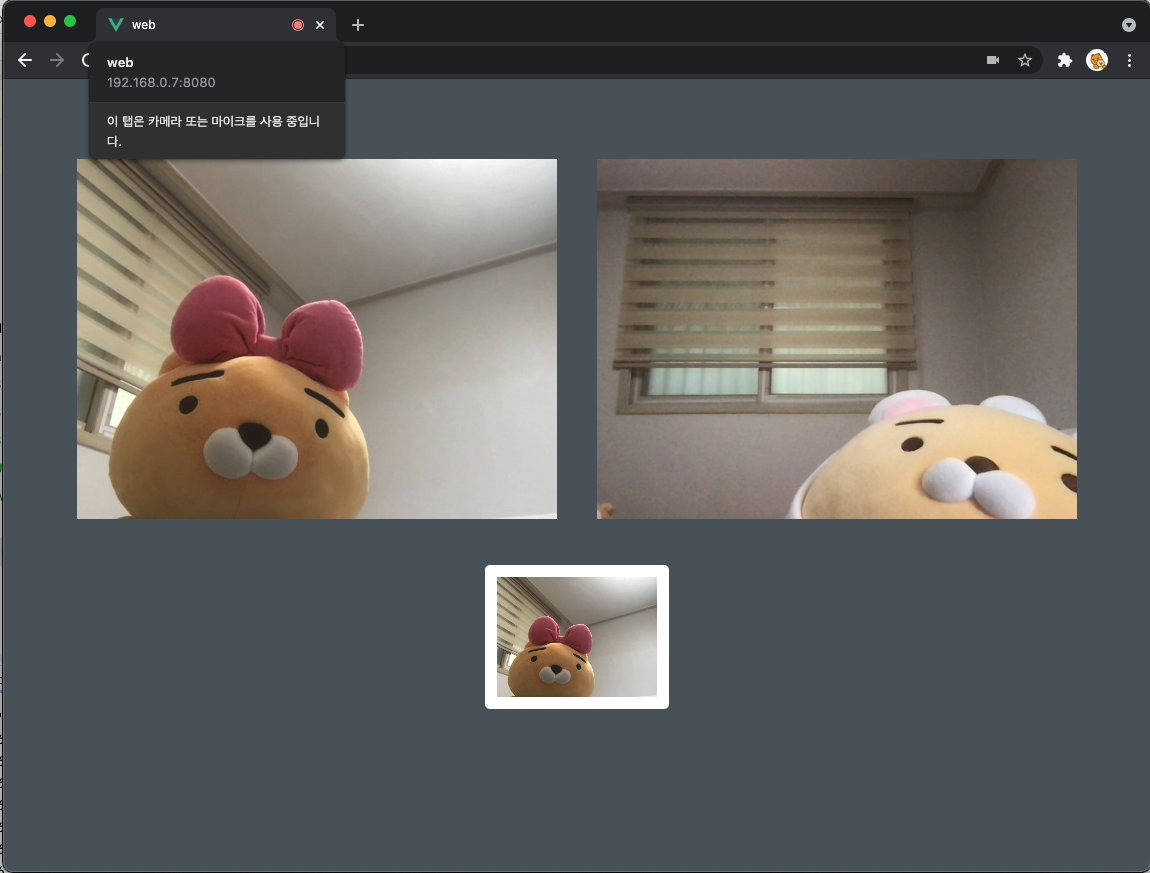Open the Chrome profile avatar

[x=1096, y=60]
